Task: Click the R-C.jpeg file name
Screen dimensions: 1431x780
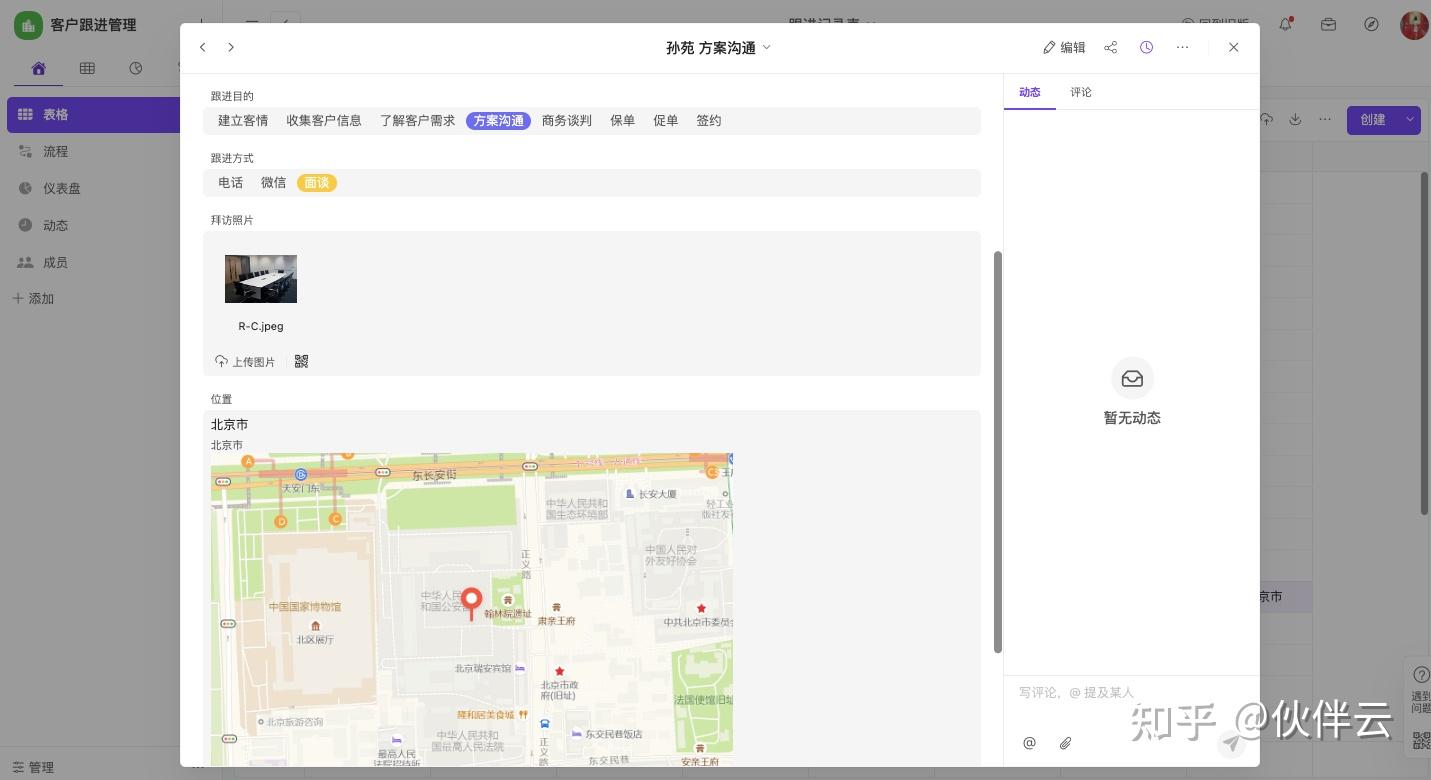Action: [261, 326]
